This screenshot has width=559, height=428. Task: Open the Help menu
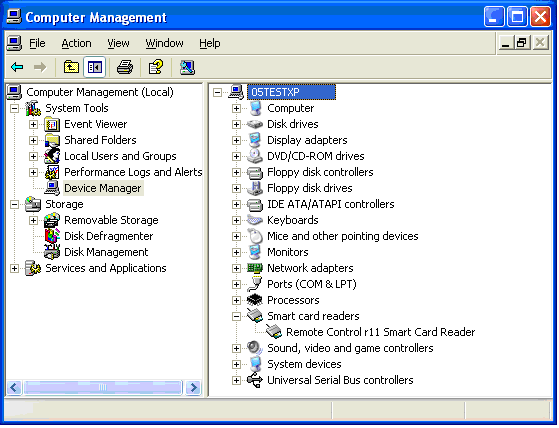[x=210, y=43]
